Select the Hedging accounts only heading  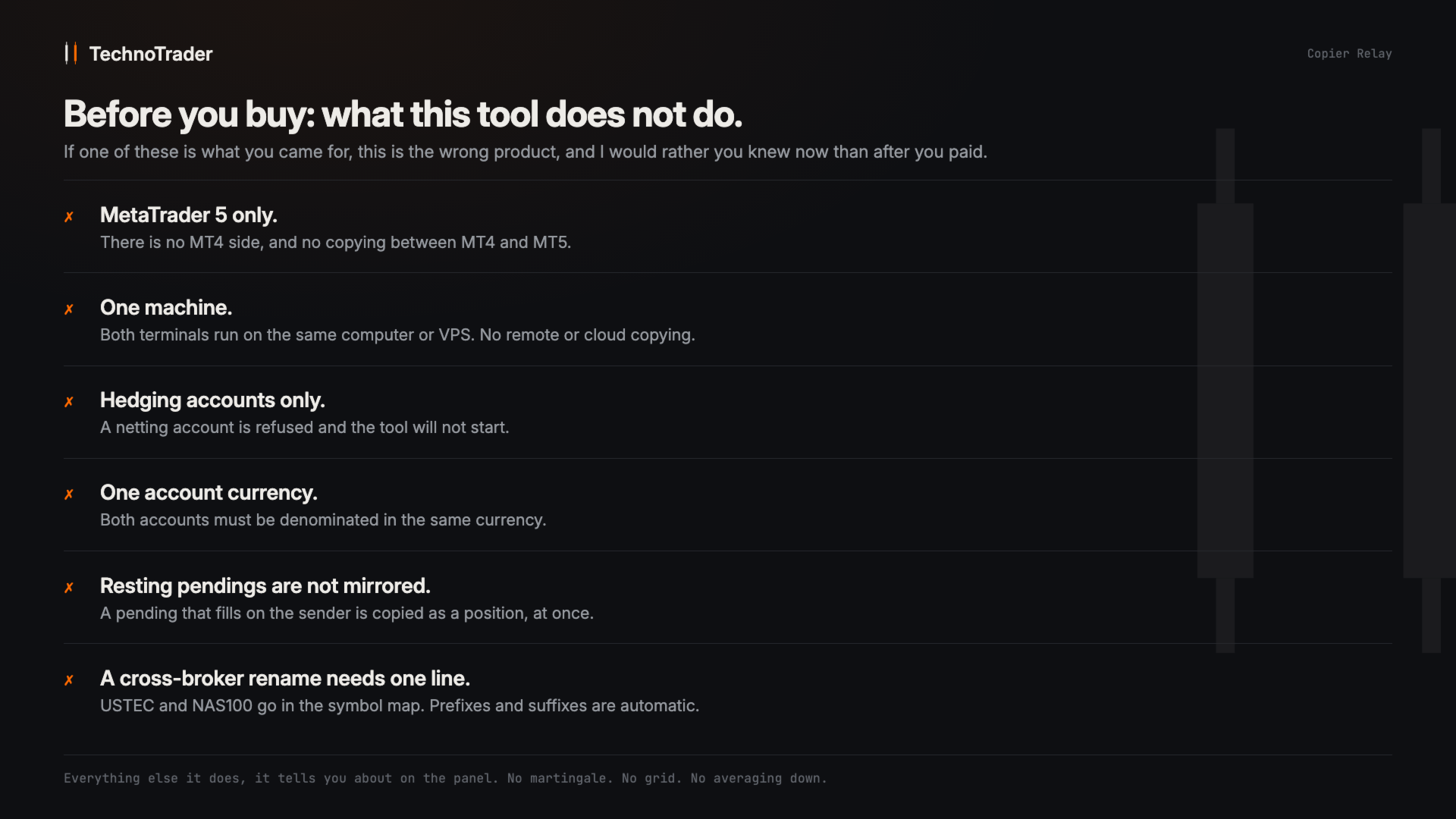pos(212,400)
